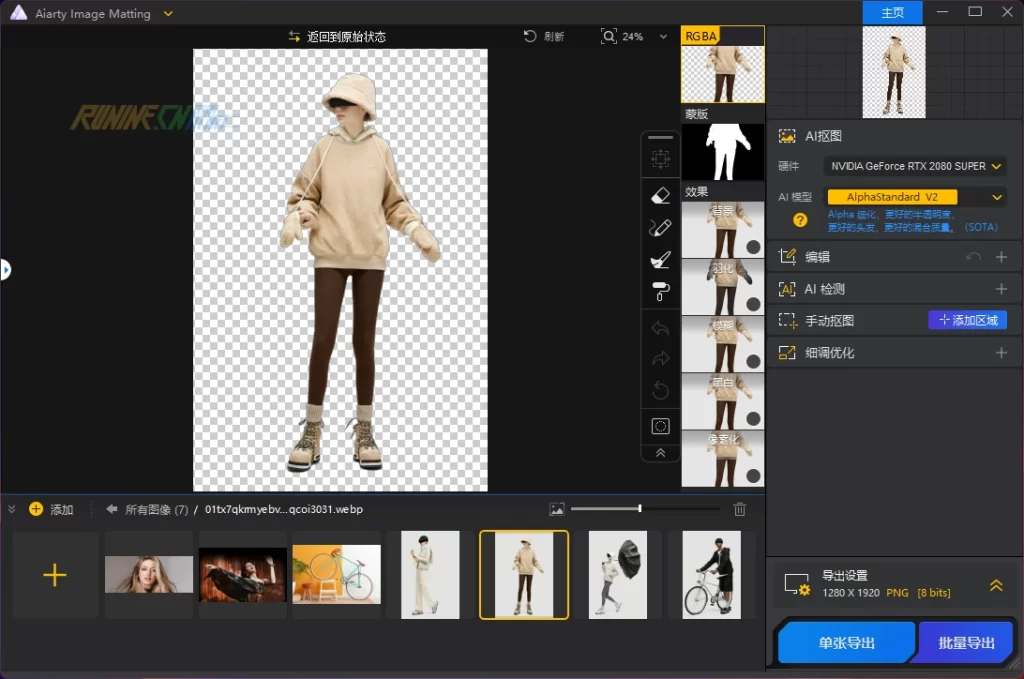Open the AlphaStandard V2 model dropdown
Screen dimensions: 1024x679
915,197
